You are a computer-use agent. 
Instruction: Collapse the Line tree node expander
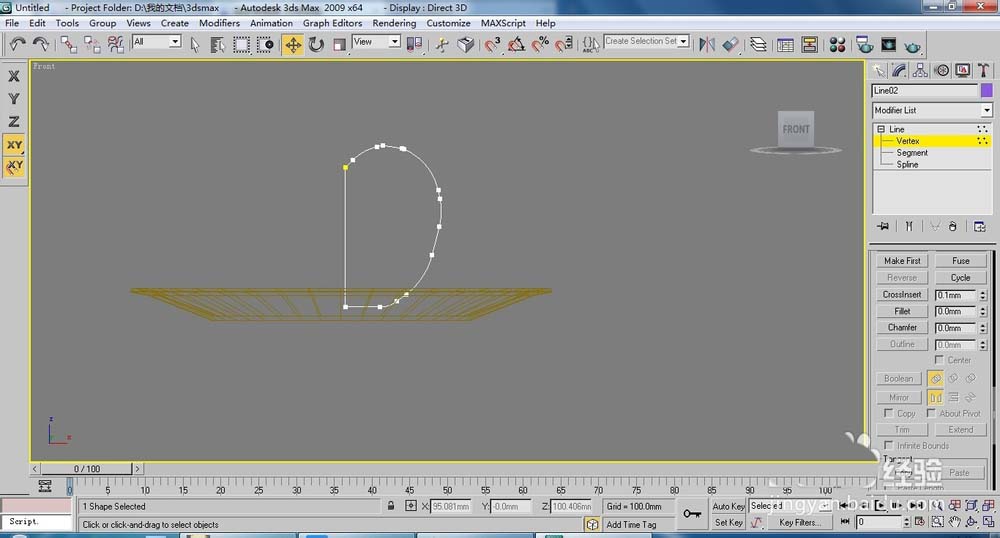pyautogui.click(x=881, y=129)
